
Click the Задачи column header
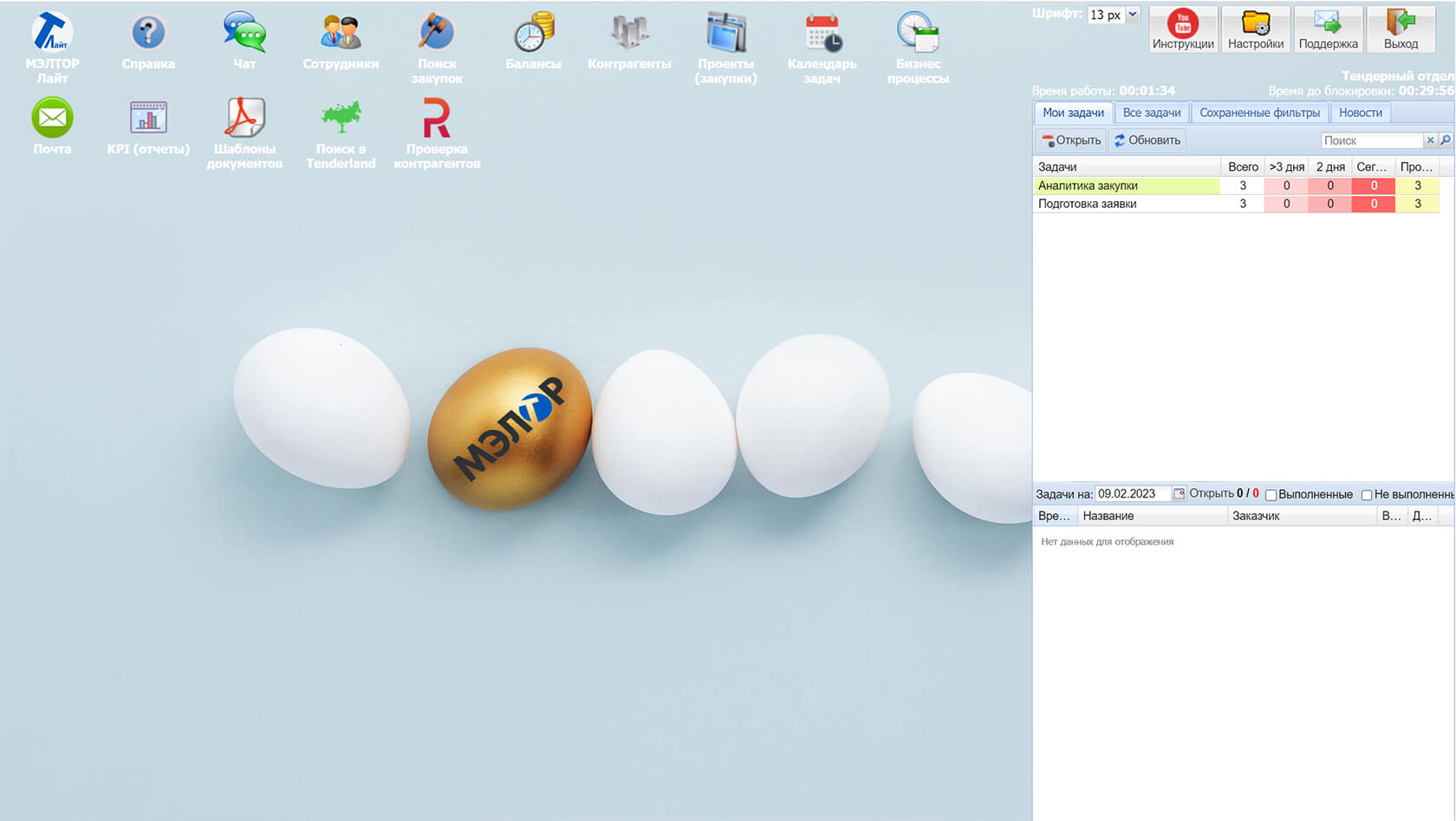pos(1127,166)
